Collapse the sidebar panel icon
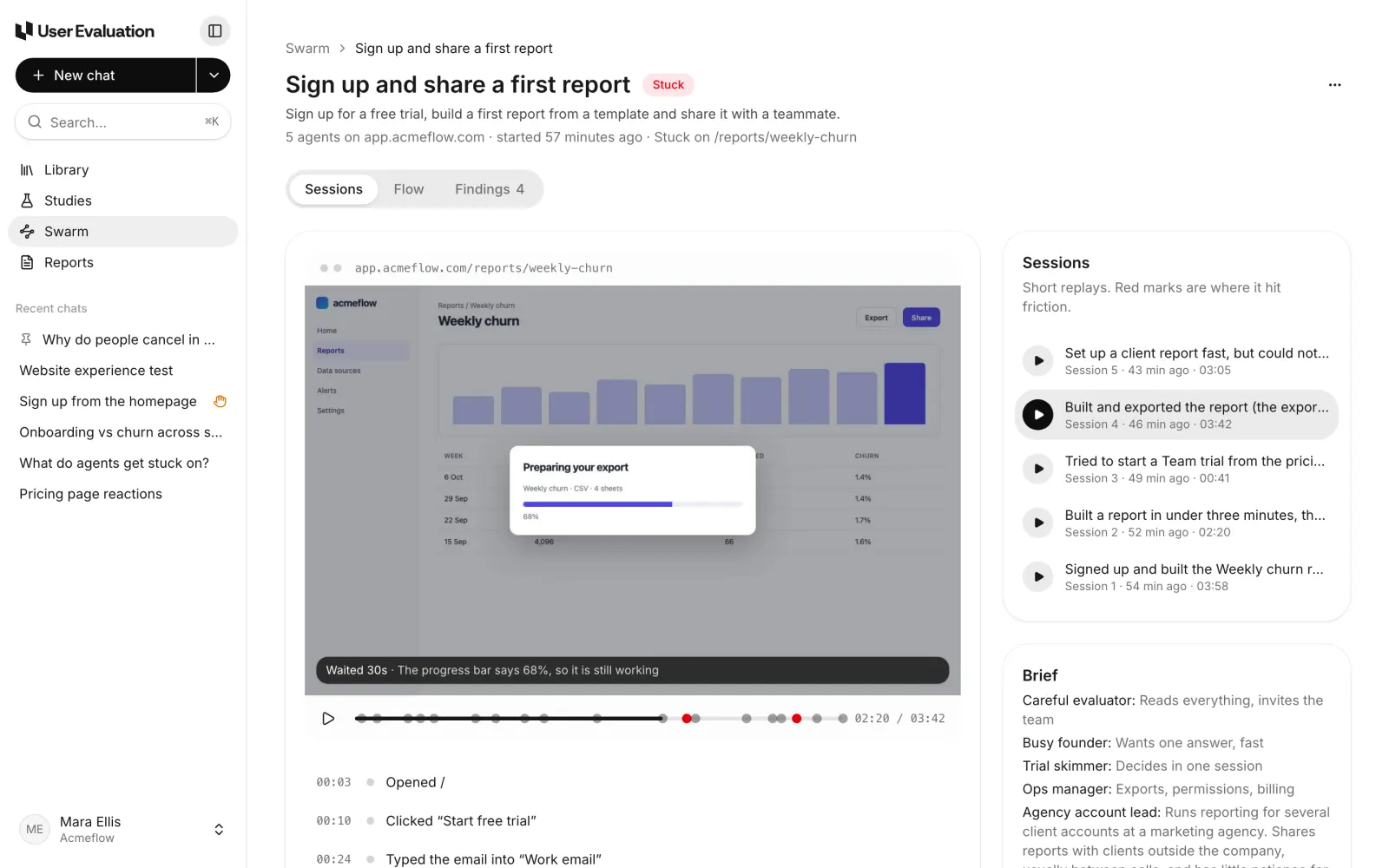Viewport: 1389px width, 868px height. tap(214, 31)
